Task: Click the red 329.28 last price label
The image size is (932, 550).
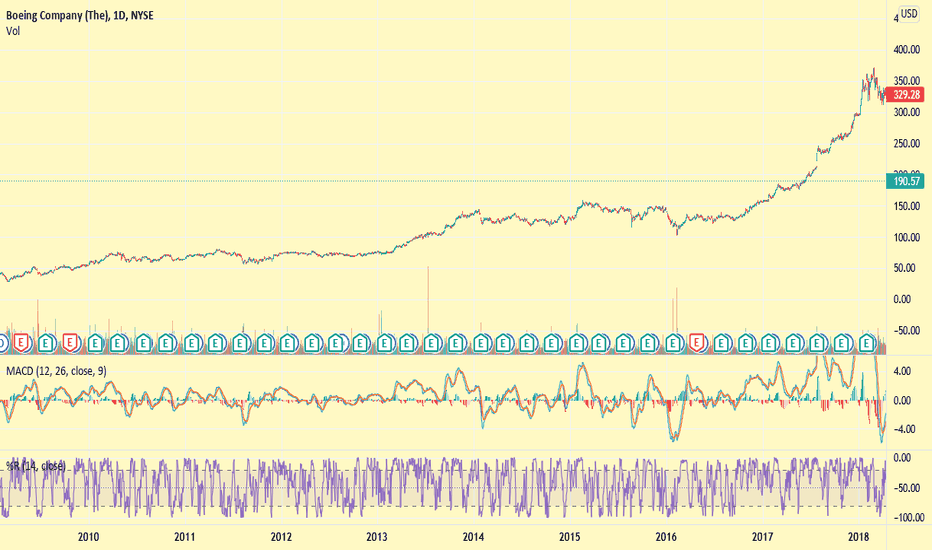Action: tap(906, 95)
